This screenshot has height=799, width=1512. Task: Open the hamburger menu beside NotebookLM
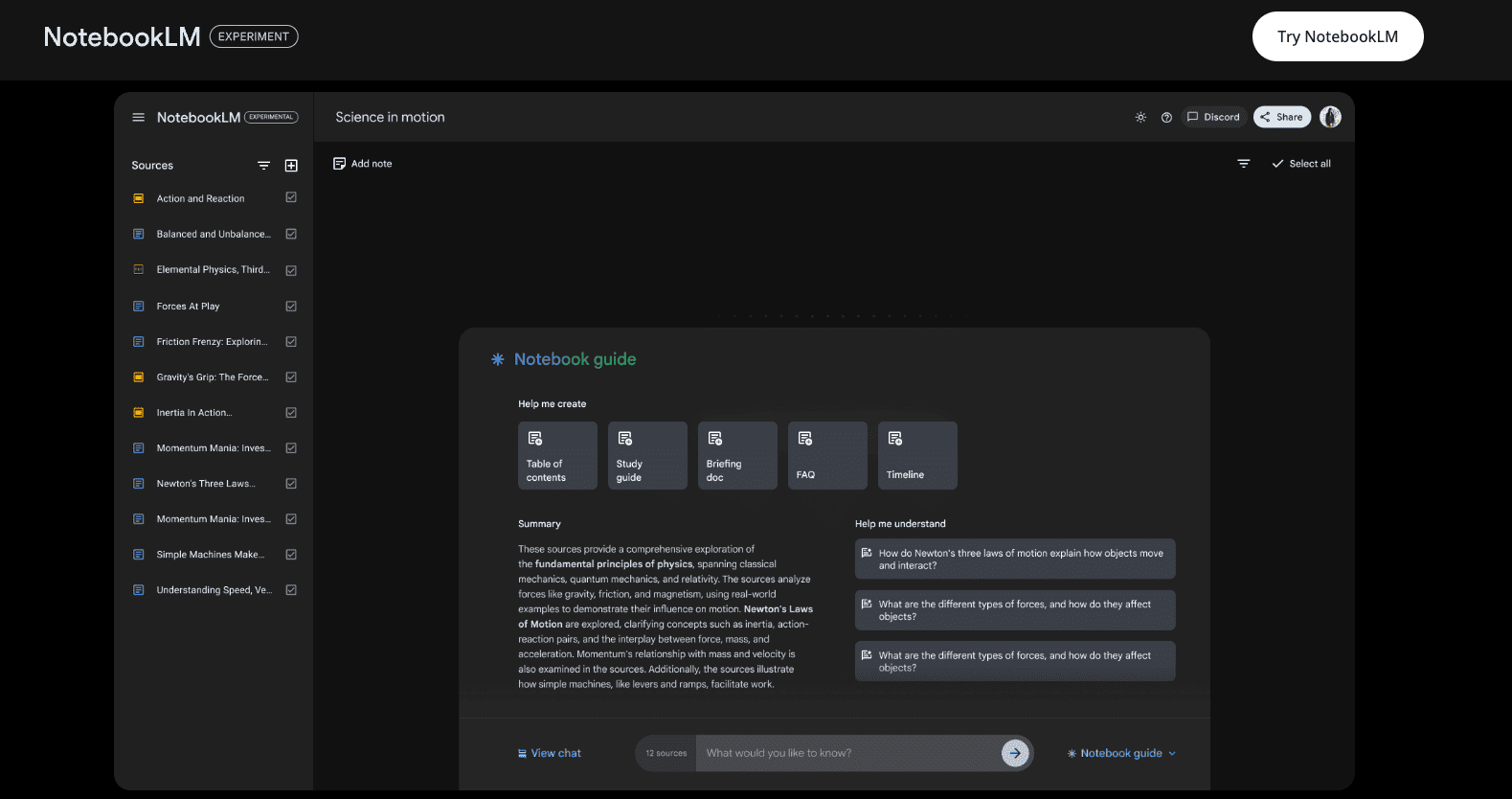[138, 117]
